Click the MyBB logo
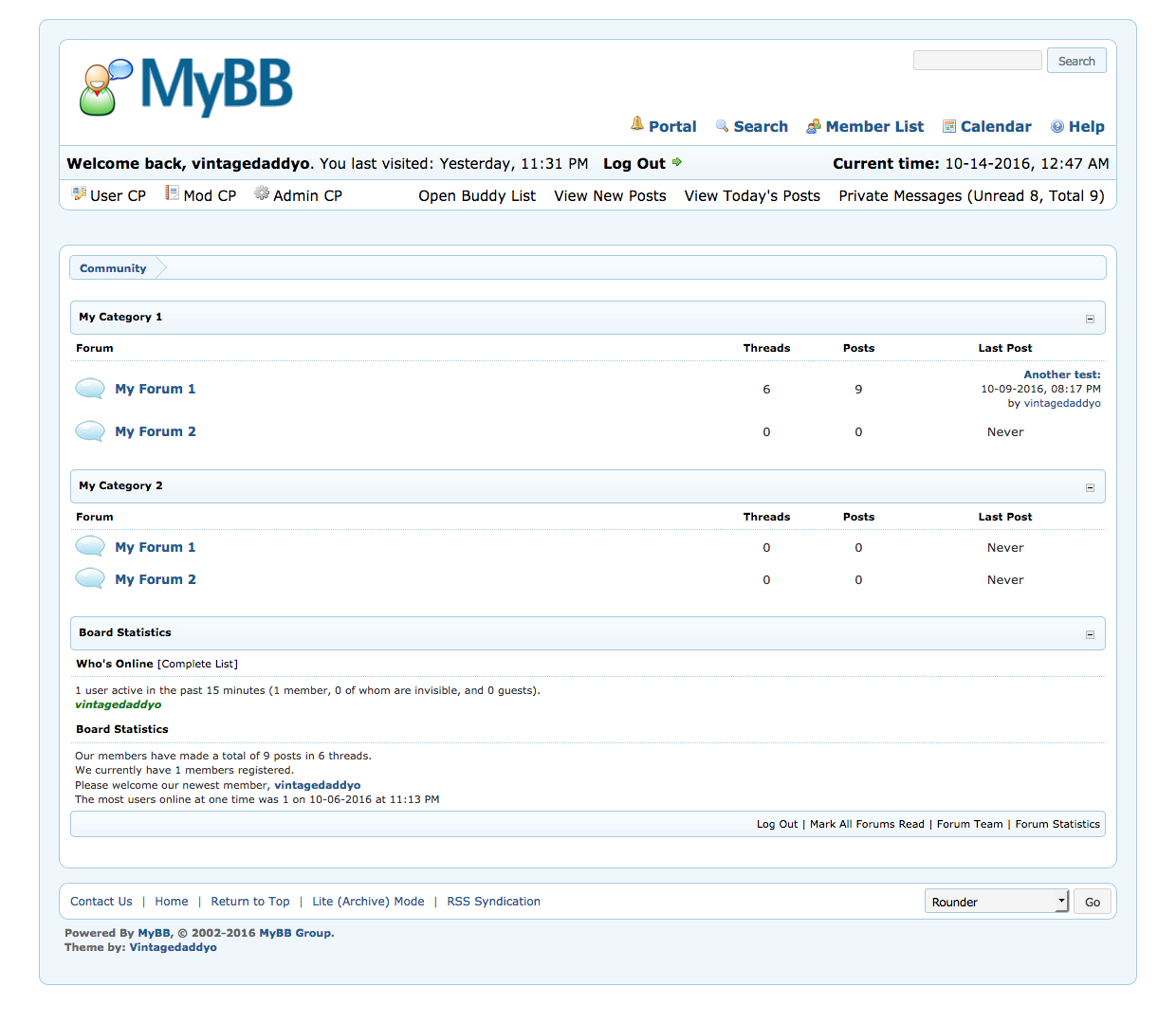The image size is (1176, 1023). pos(186,86)
